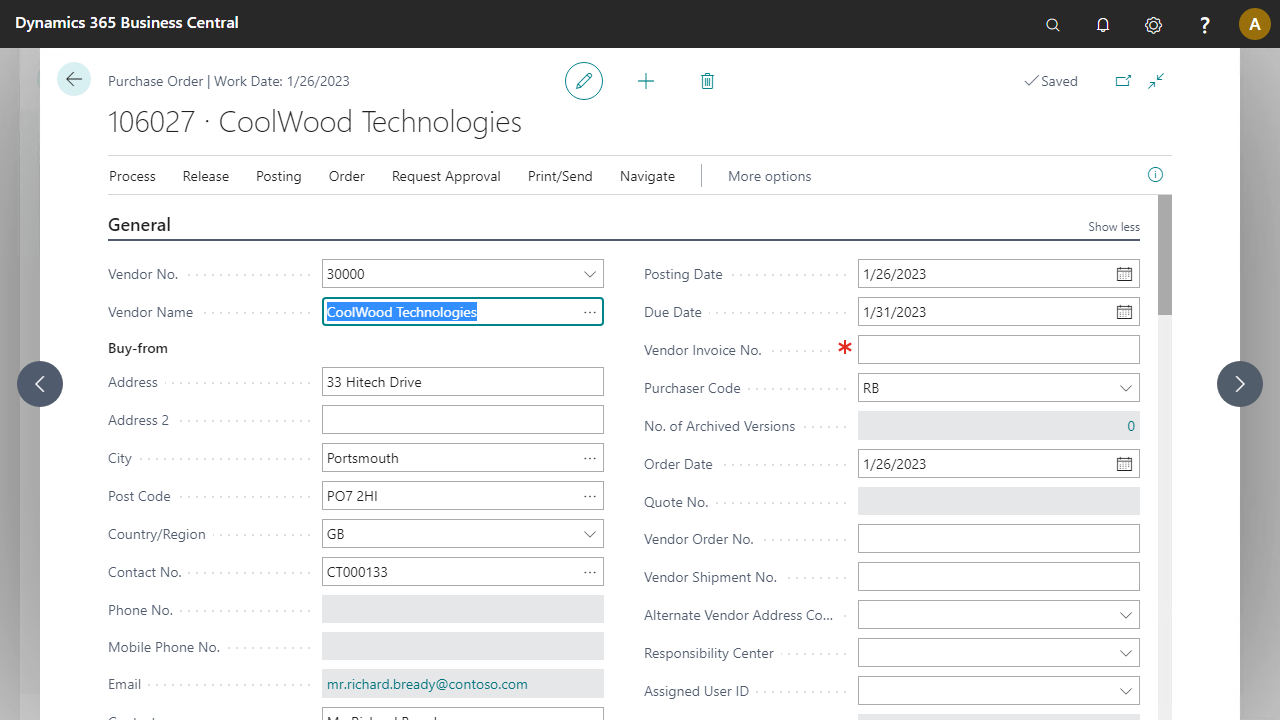The width and height of the screenshot is (1280, 720).
Task: Open No. of Archived Versions value 0
Action: pyautogui.click(x=1131, y=426)
